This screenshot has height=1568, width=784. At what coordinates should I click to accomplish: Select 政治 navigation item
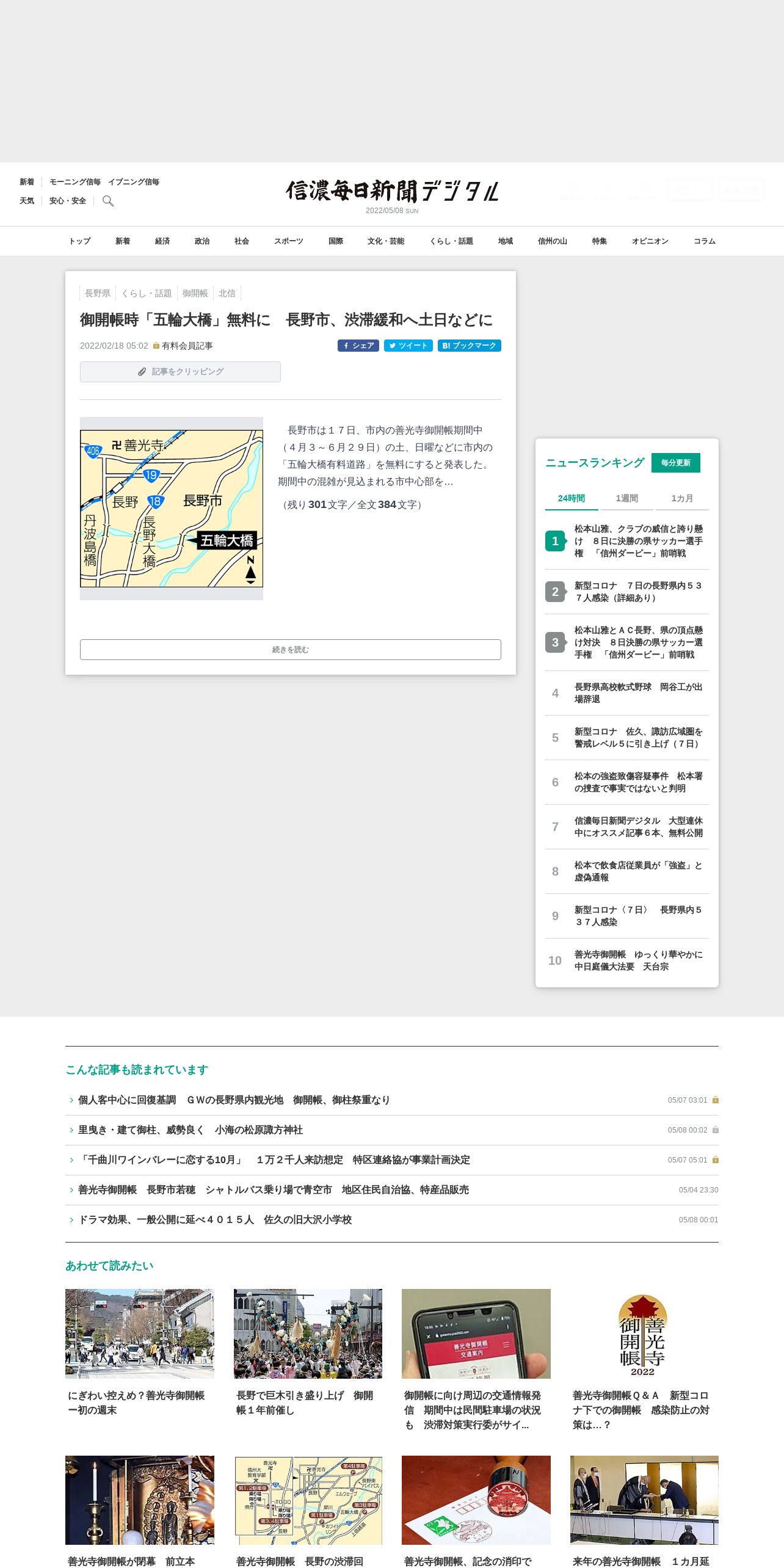(202, 241)
